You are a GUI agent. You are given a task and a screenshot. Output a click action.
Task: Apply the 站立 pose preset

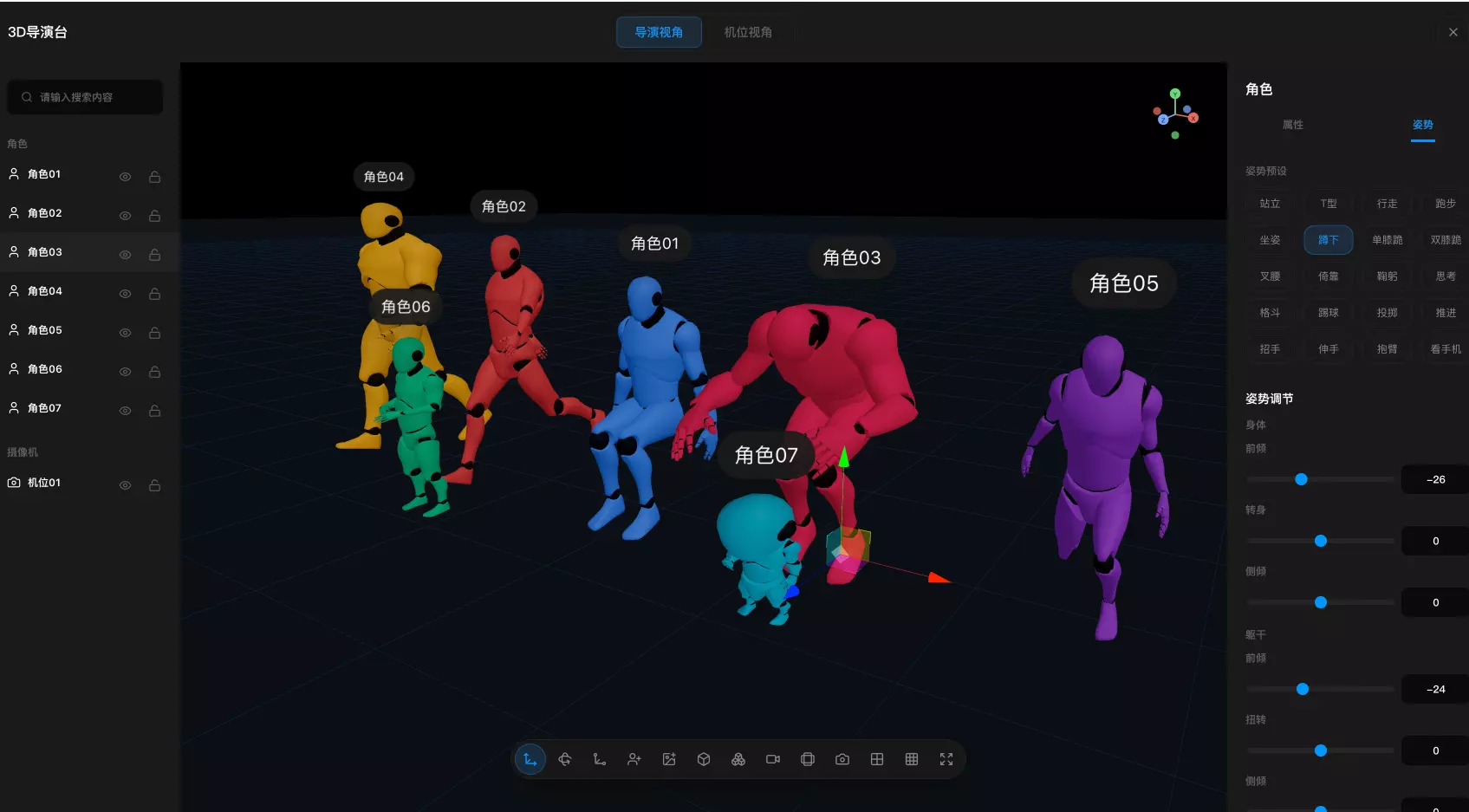click(x=1270, y=204)
